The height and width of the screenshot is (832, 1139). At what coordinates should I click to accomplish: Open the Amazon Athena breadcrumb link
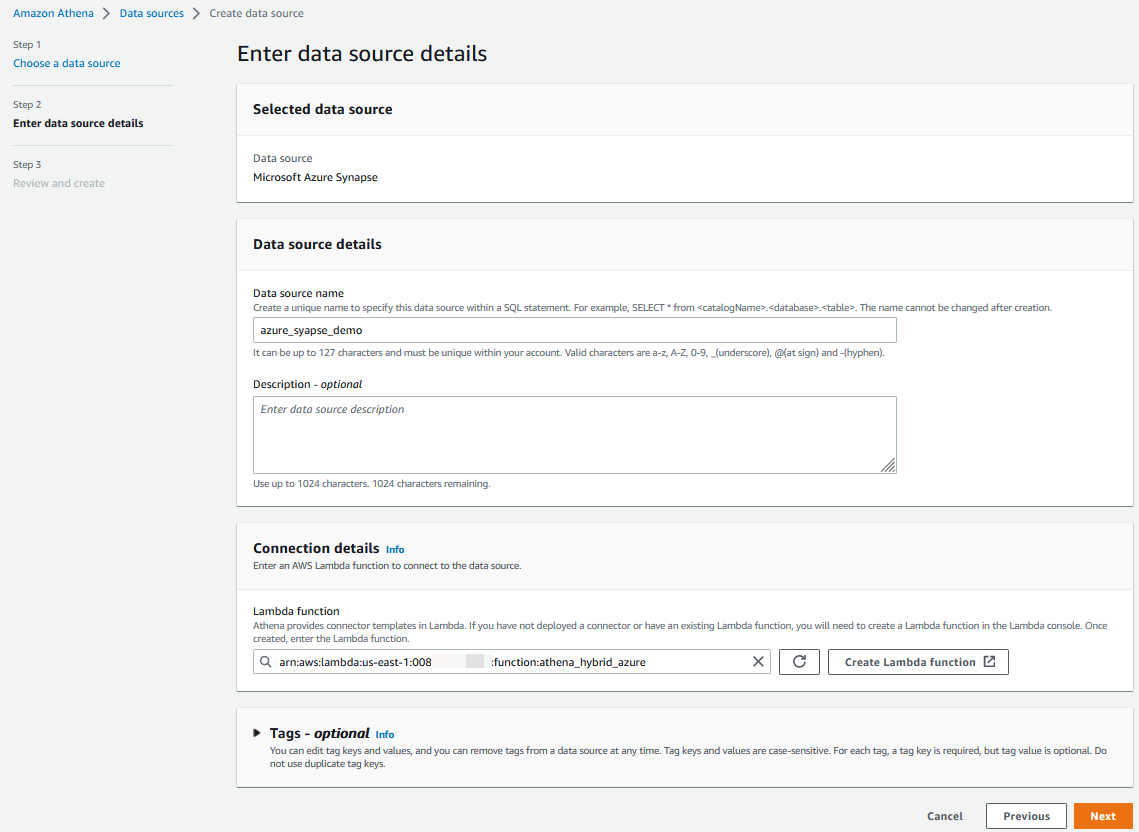pyautogui.click(x=53, y=13)
